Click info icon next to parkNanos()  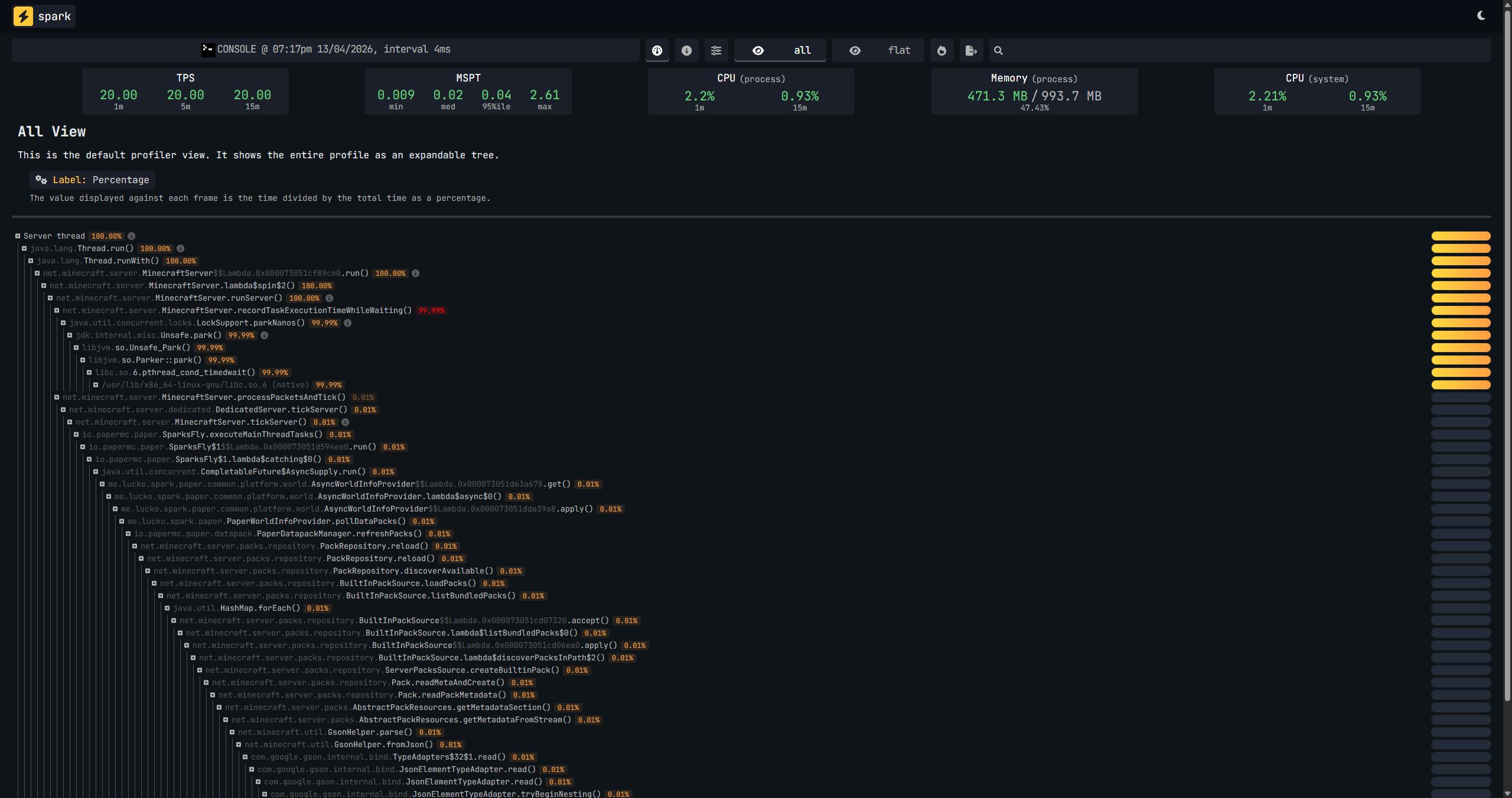[348, 323]
